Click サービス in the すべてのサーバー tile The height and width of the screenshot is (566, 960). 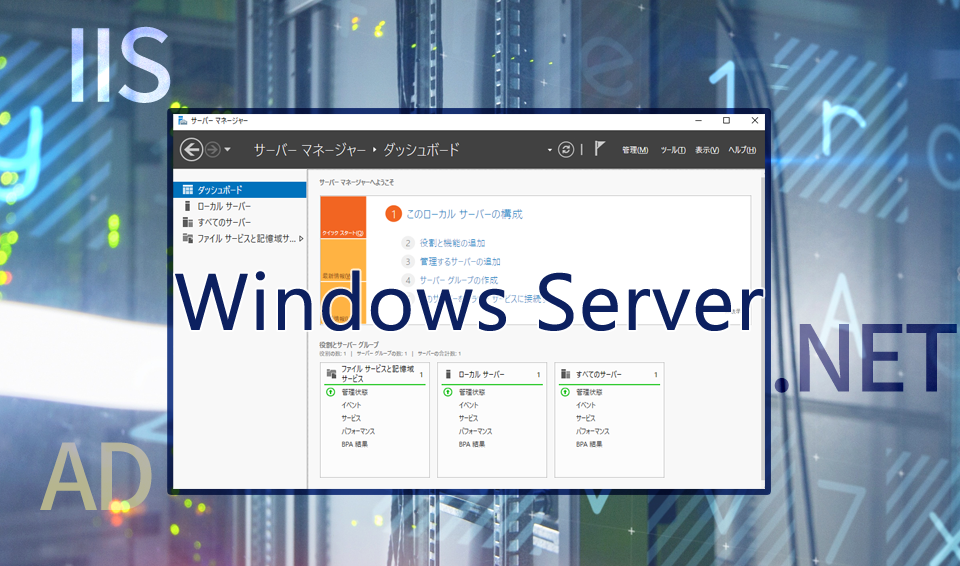(x=586, y=418)
